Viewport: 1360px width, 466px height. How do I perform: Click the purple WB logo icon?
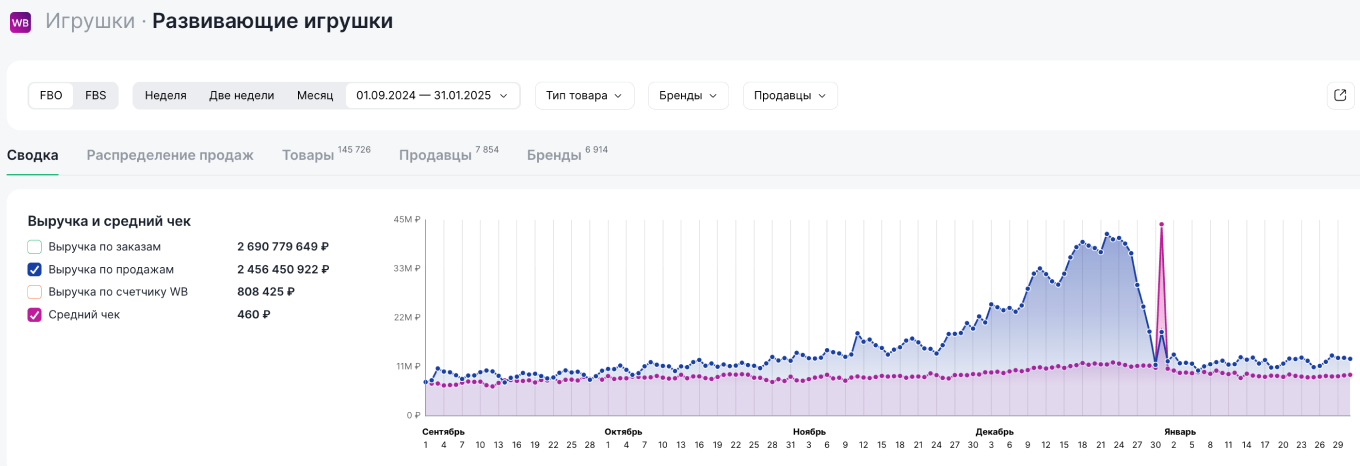pos(20,22)
